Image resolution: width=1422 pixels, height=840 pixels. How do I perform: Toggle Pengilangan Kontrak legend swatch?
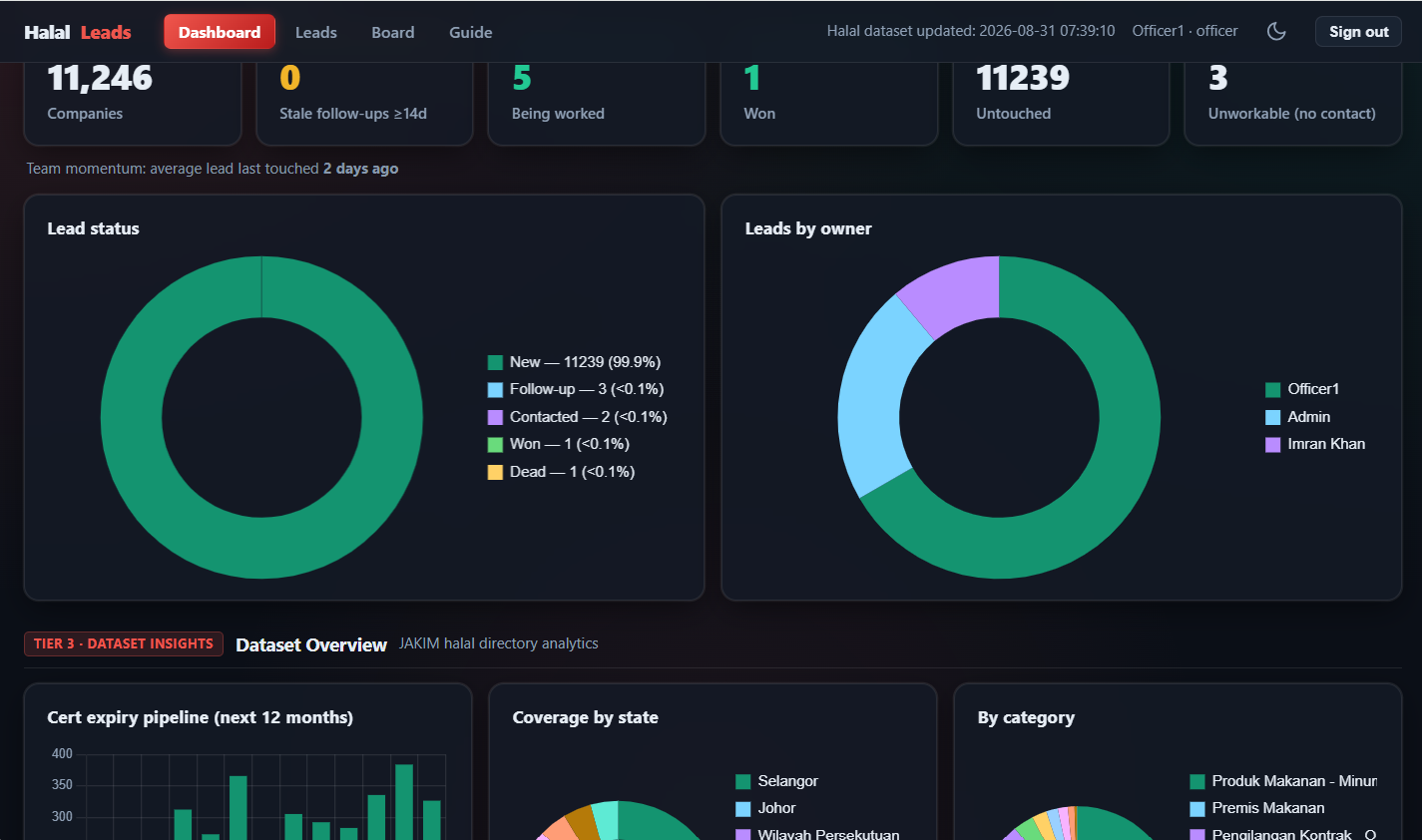pyautogui.click(x=1197, y=834)
